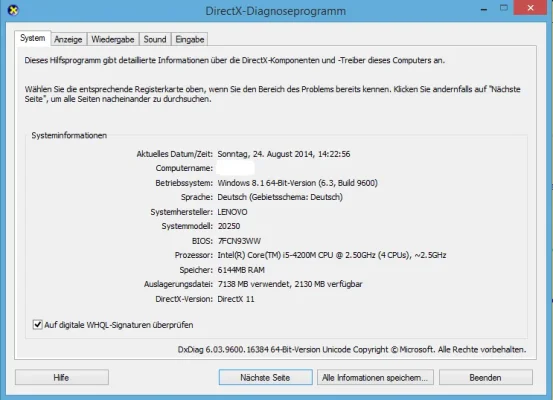553x400 pixels.
Task: Open Hilfe button
Action: point(62,377)
